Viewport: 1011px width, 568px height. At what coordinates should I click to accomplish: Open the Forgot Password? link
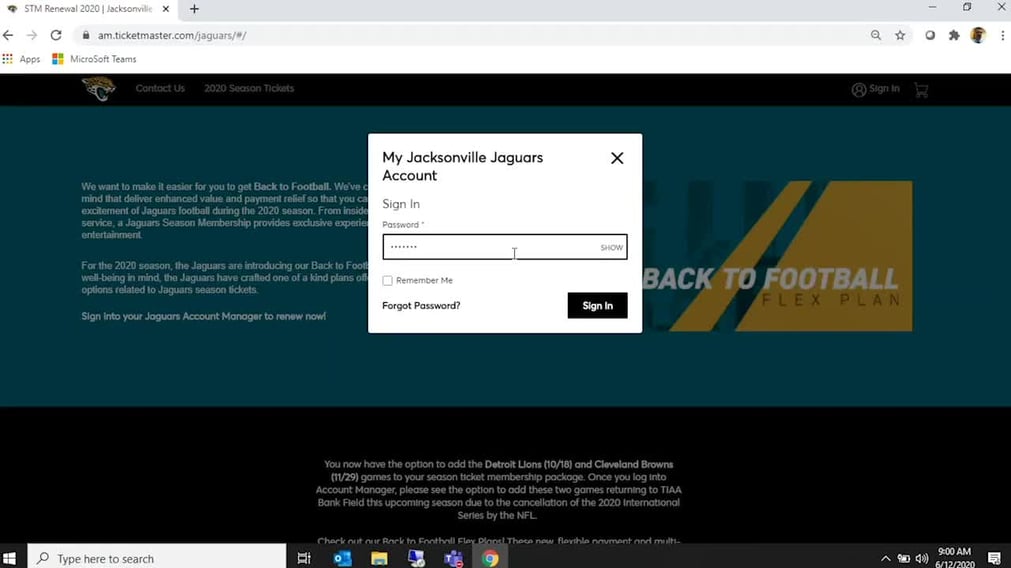421,306
